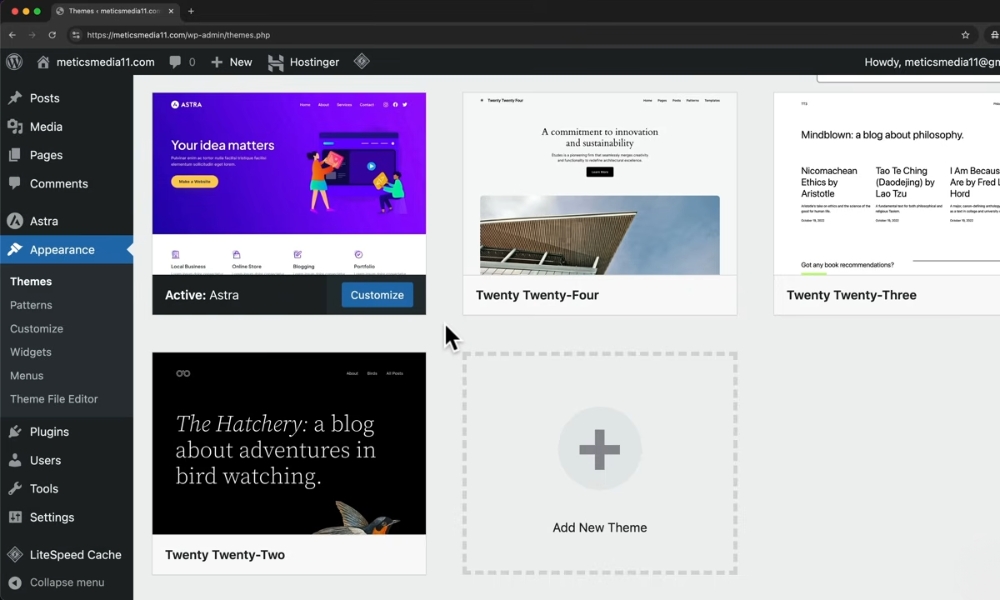
Task: Click the plus icon to add new theme
Action: [x=599, y=449]
